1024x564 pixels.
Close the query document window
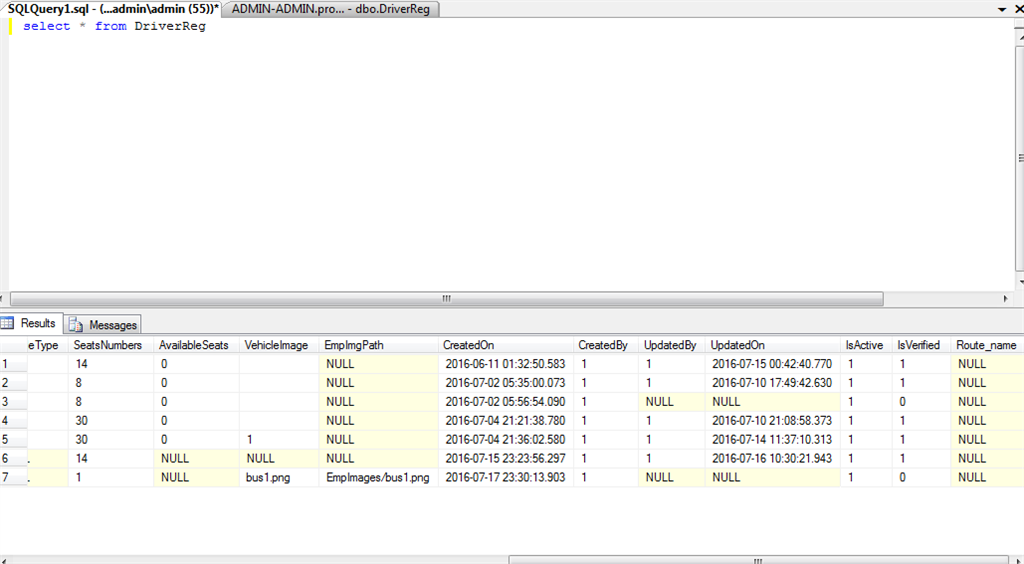tap(1018, 9)
